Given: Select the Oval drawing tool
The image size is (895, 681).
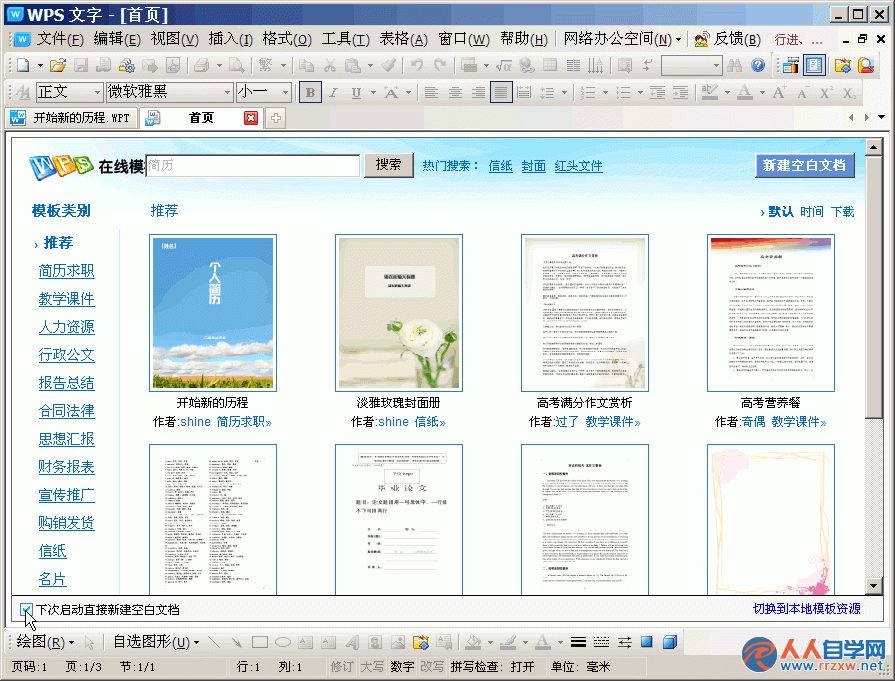Looking at the screenshot, I should (283, 642).
